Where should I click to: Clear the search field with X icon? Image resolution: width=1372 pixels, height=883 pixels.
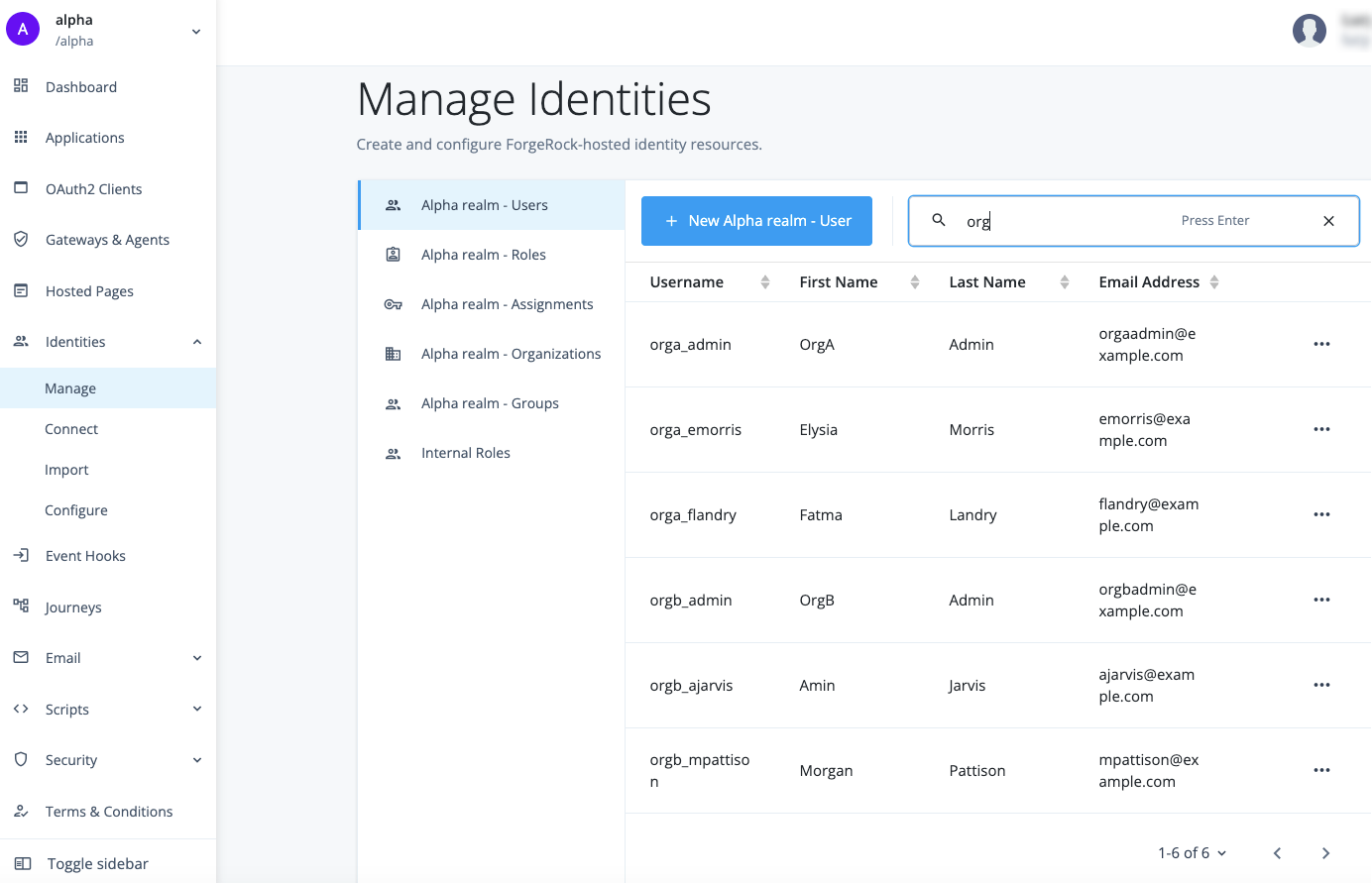point(1328,221)
